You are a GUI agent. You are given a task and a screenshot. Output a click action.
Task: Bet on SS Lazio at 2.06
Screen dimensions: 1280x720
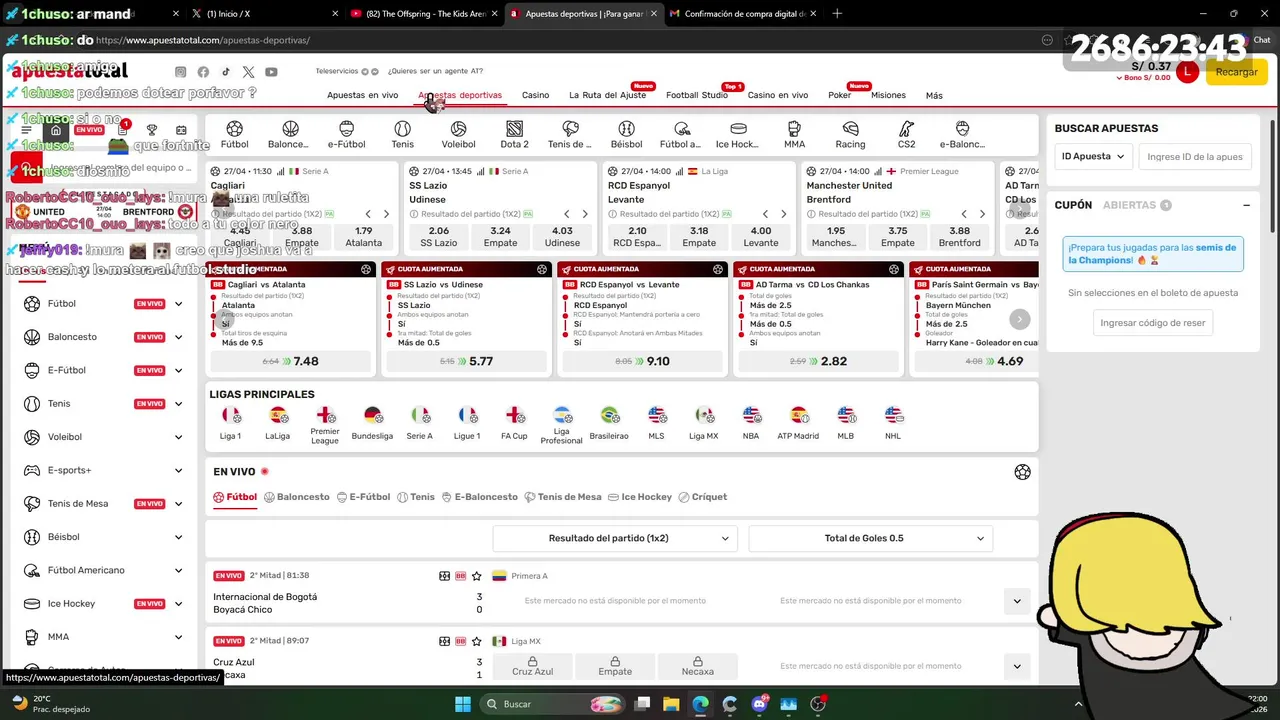click(438, 237)
